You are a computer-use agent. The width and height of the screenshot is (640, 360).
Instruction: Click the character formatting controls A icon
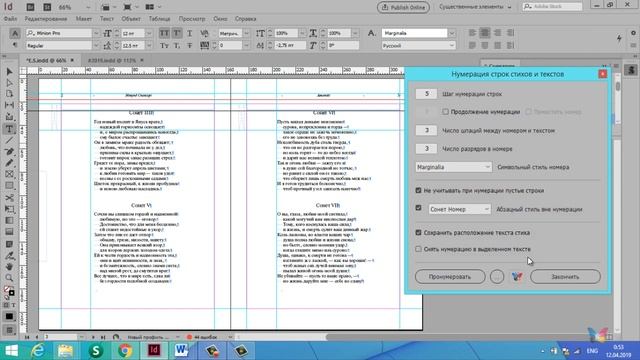coord(15,33)
